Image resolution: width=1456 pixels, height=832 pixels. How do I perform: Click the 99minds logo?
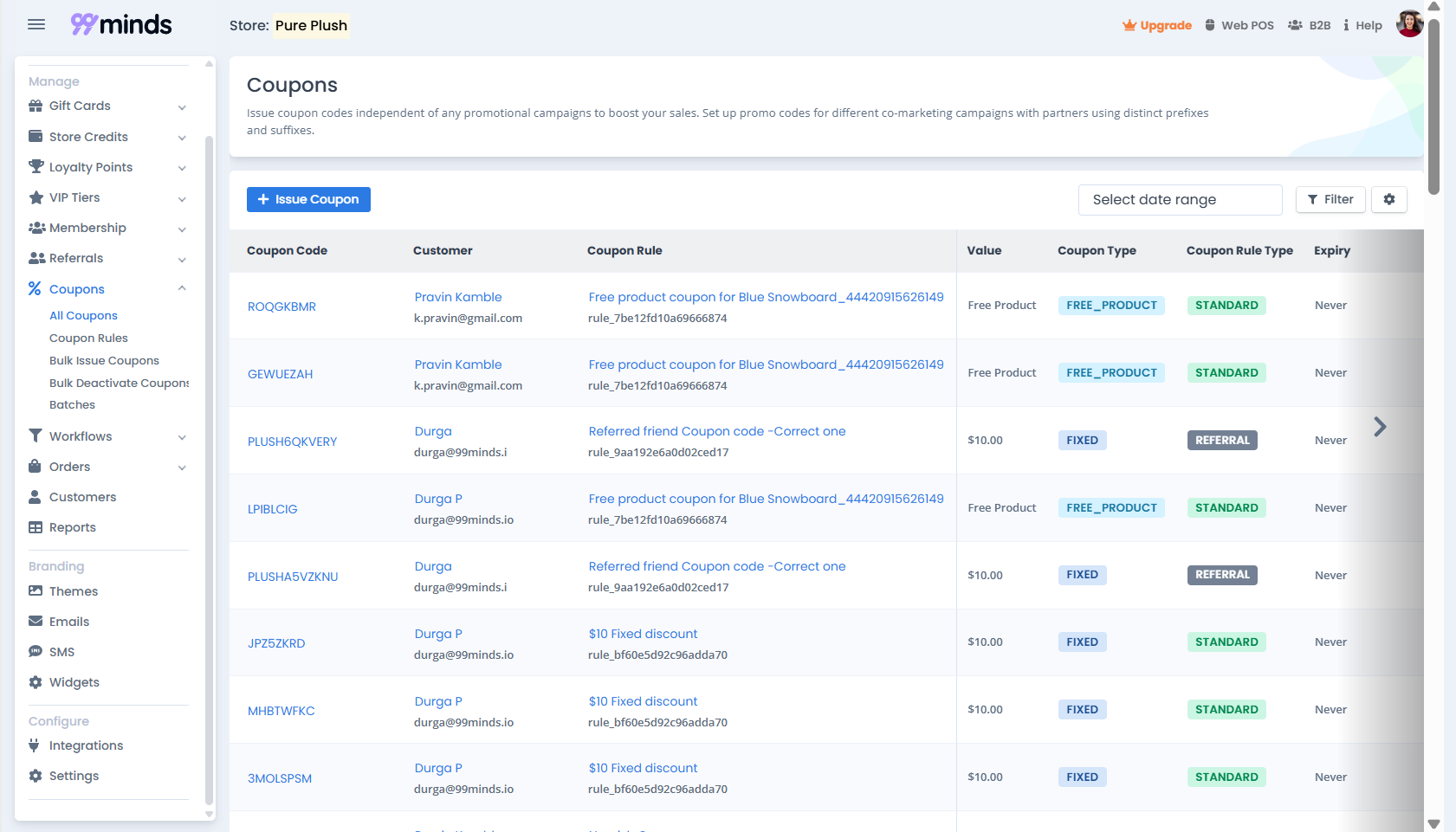121,24
